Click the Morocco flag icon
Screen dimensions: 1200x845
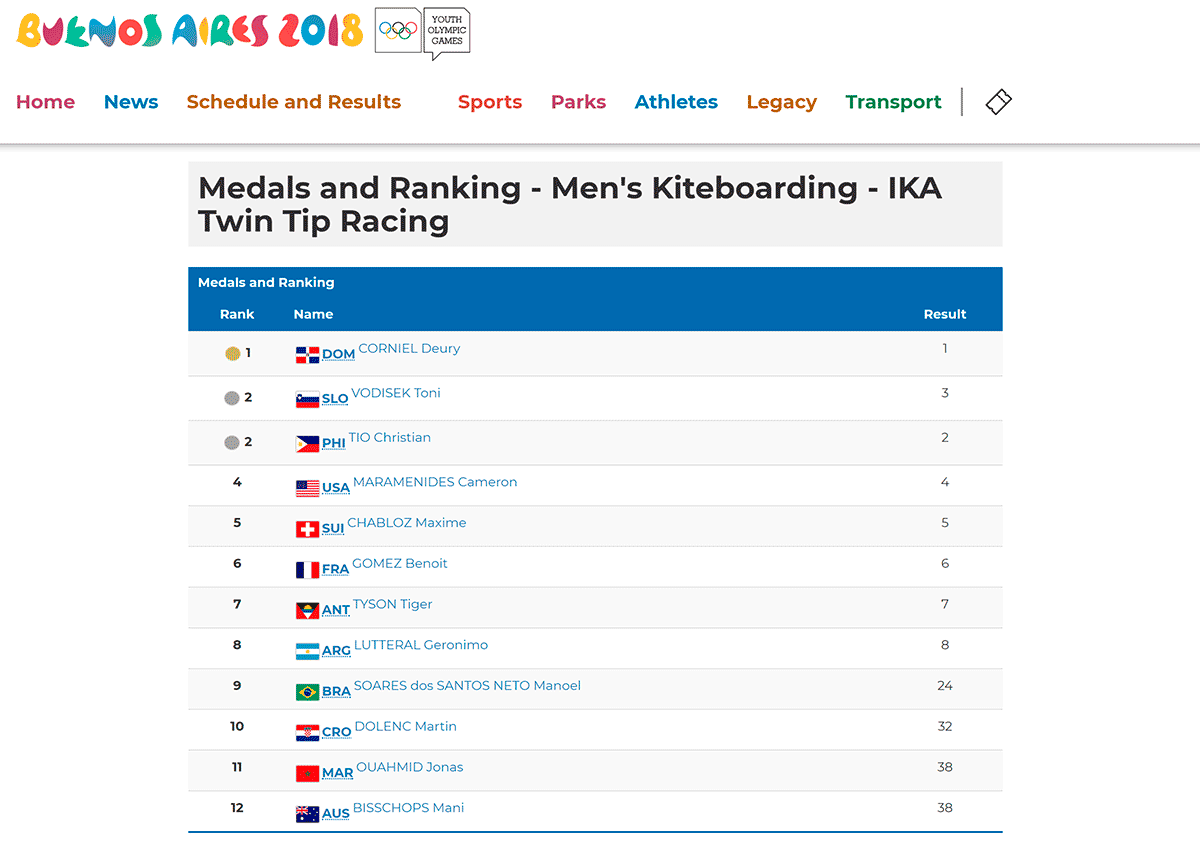[x=307, y=773]
